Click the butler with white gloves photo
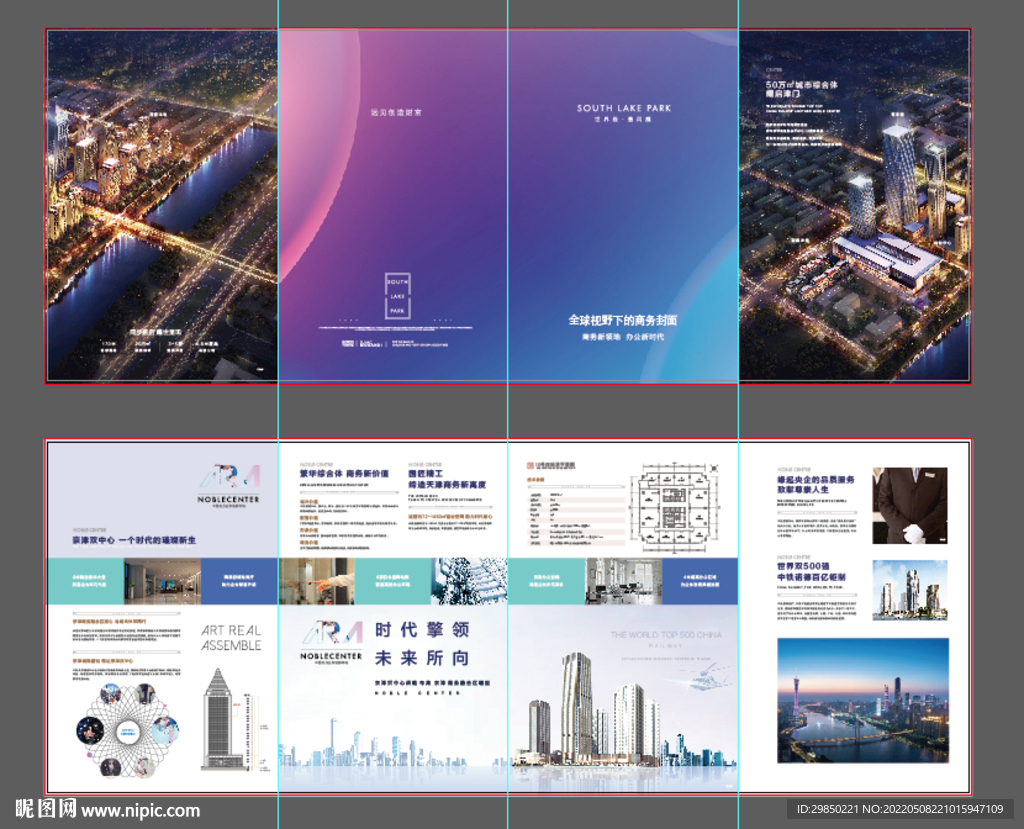 (x=910, y=506)
